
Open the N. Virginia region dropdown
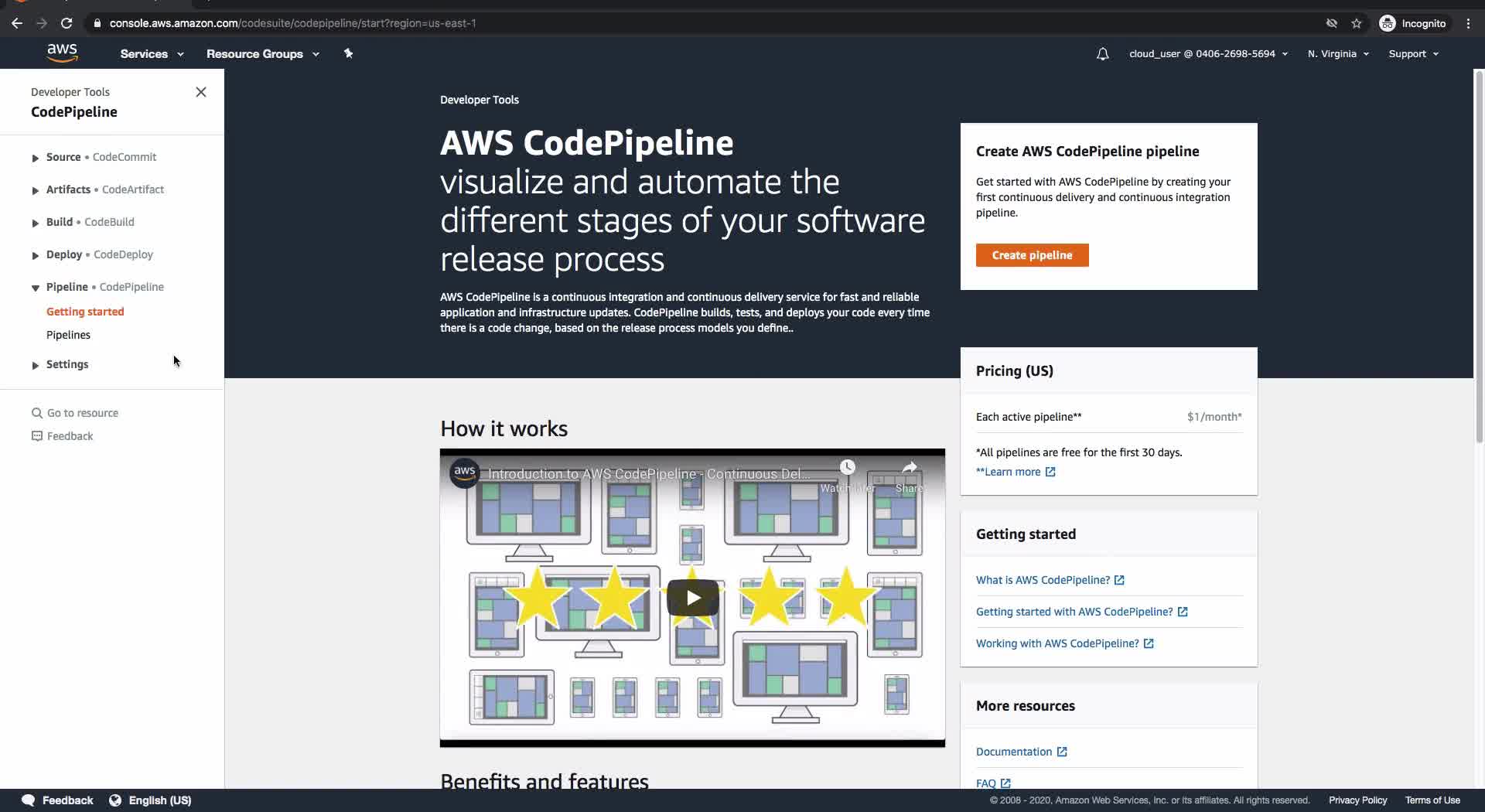pyautogui.click(x=1338, y=54)
